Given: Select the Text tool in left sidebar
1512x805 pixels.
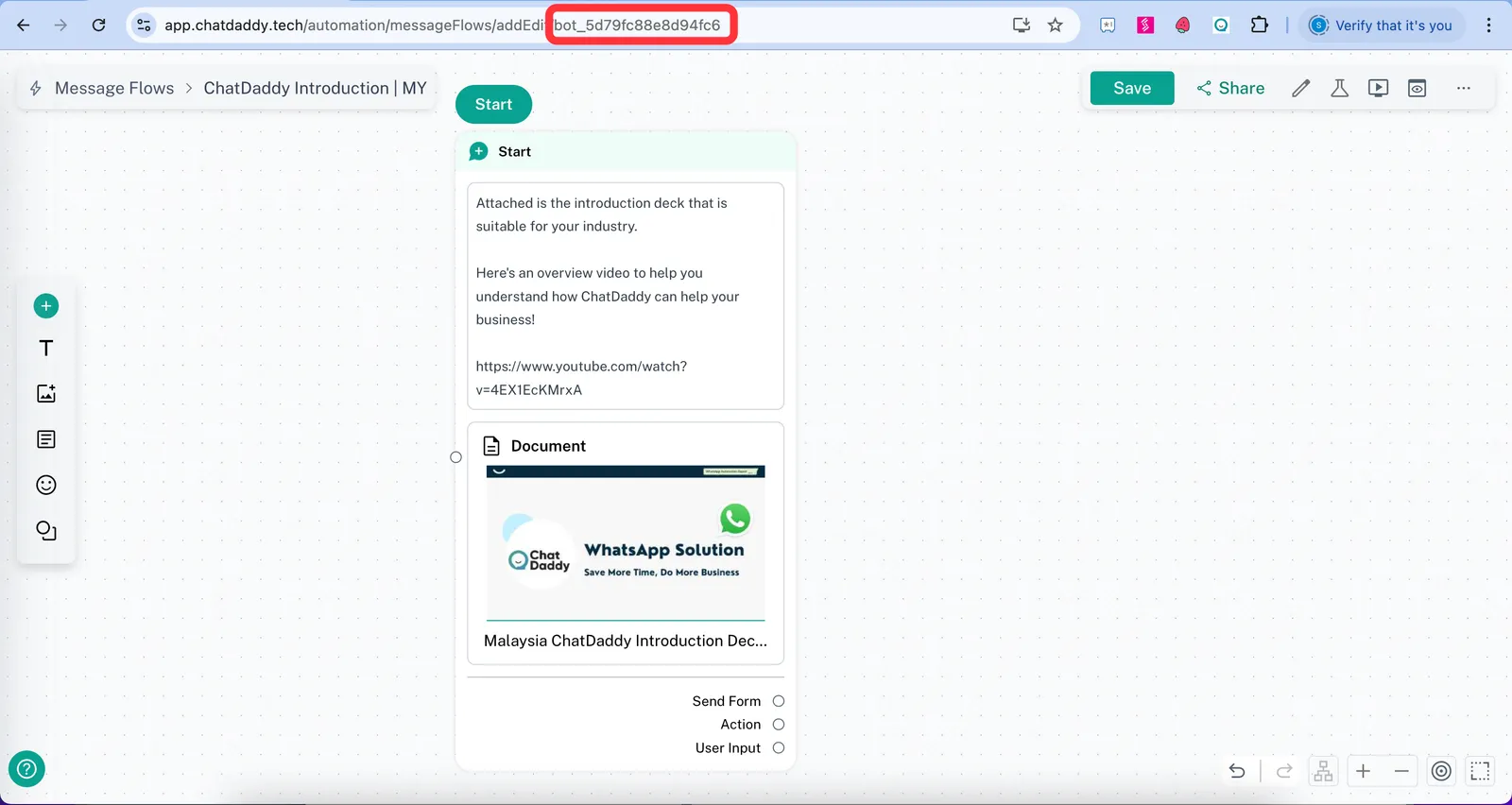Looking at the screenshot, I should [x=46, y=349].
